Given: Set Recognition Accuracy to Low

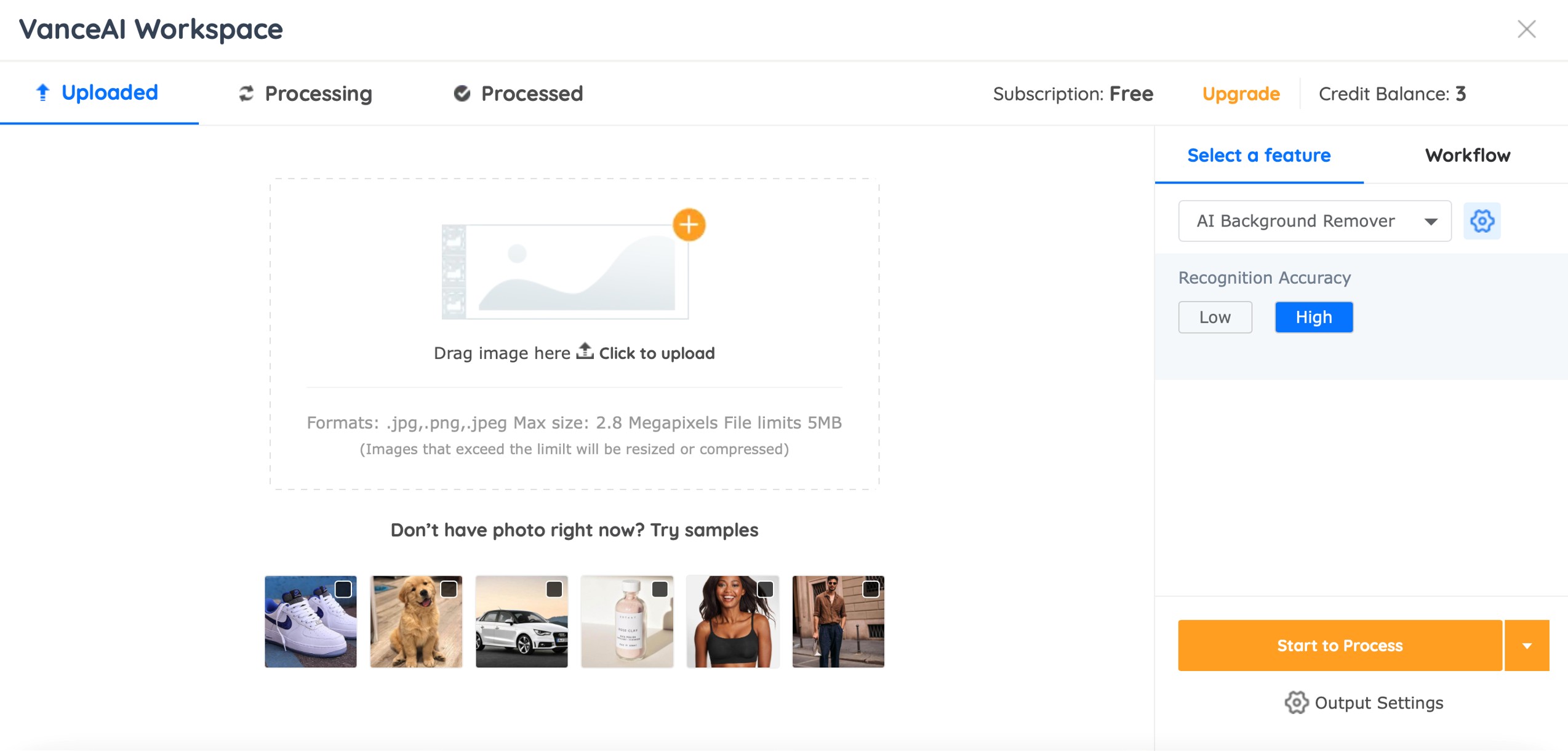Looking at the screenshot, I should coord(1215,317).
